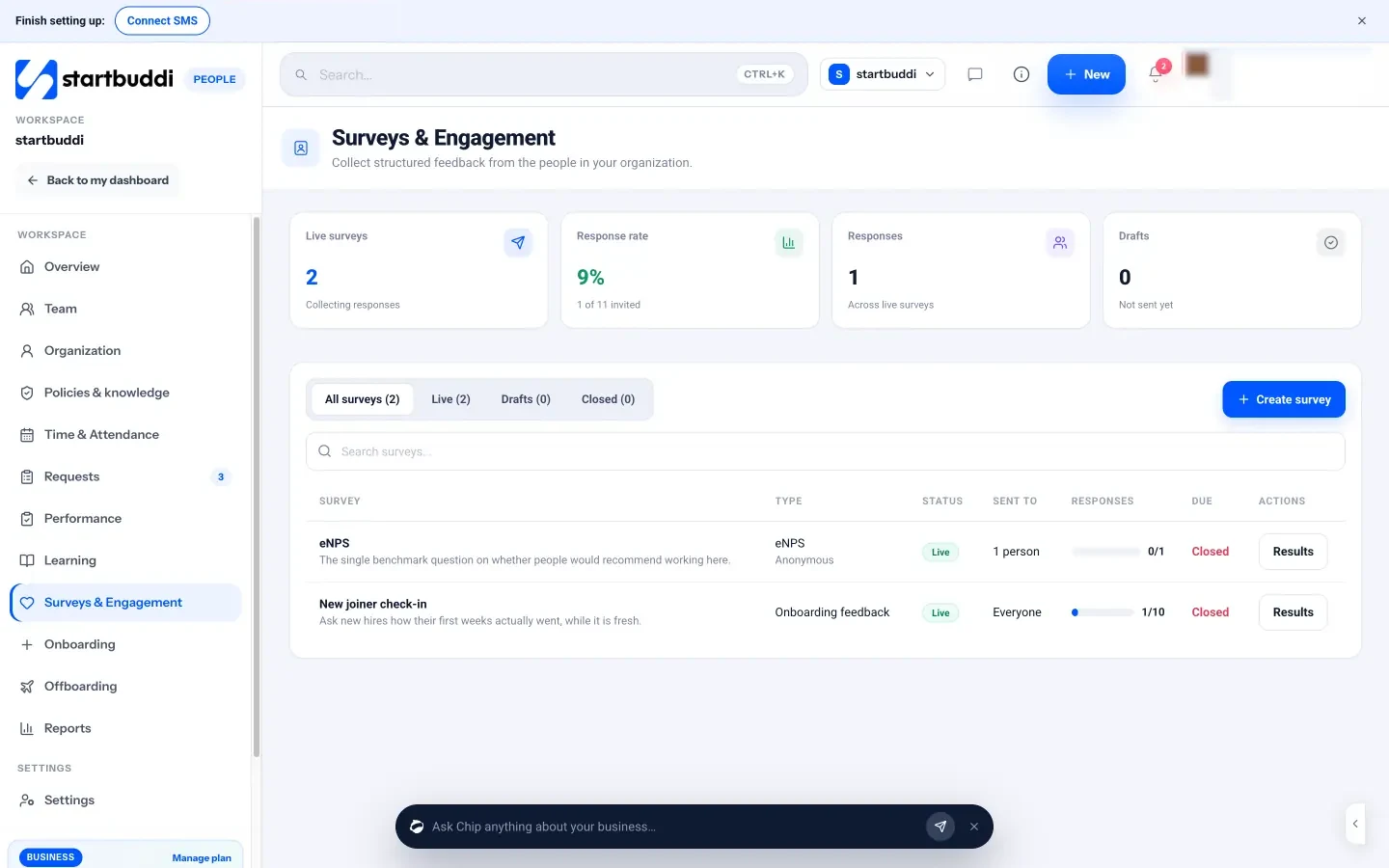Open Policies & knowledge section
Screen dimensions: 1389x868
point(125,393)
